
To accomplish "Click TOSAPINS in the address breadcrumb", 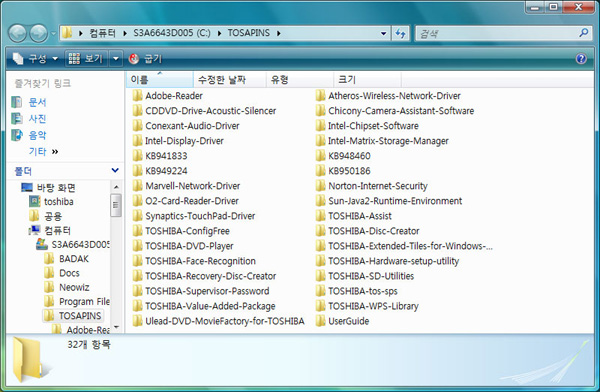I will coord(249,33).
